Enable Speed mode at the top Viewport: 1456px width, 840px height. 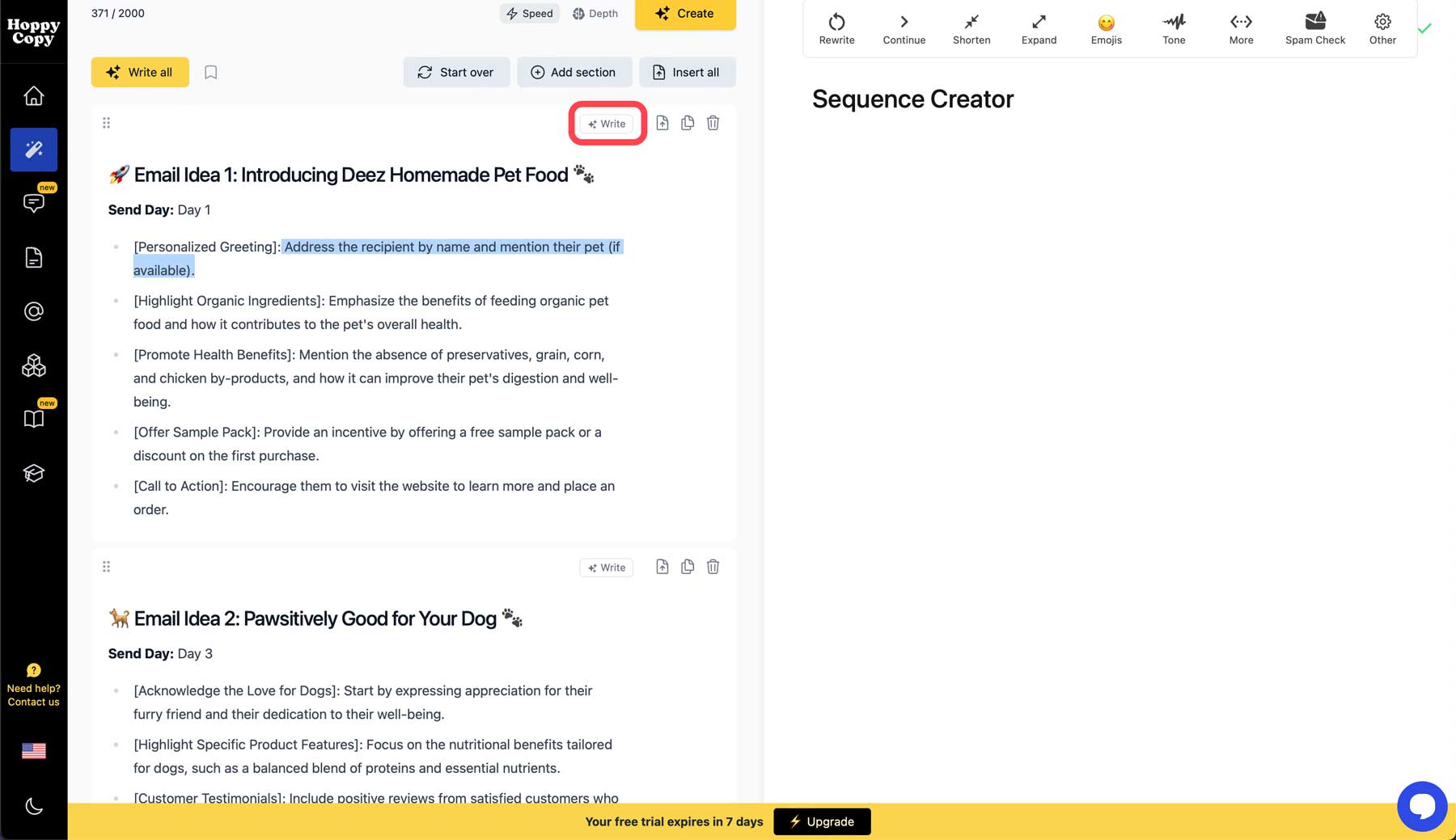coord(529,13)
